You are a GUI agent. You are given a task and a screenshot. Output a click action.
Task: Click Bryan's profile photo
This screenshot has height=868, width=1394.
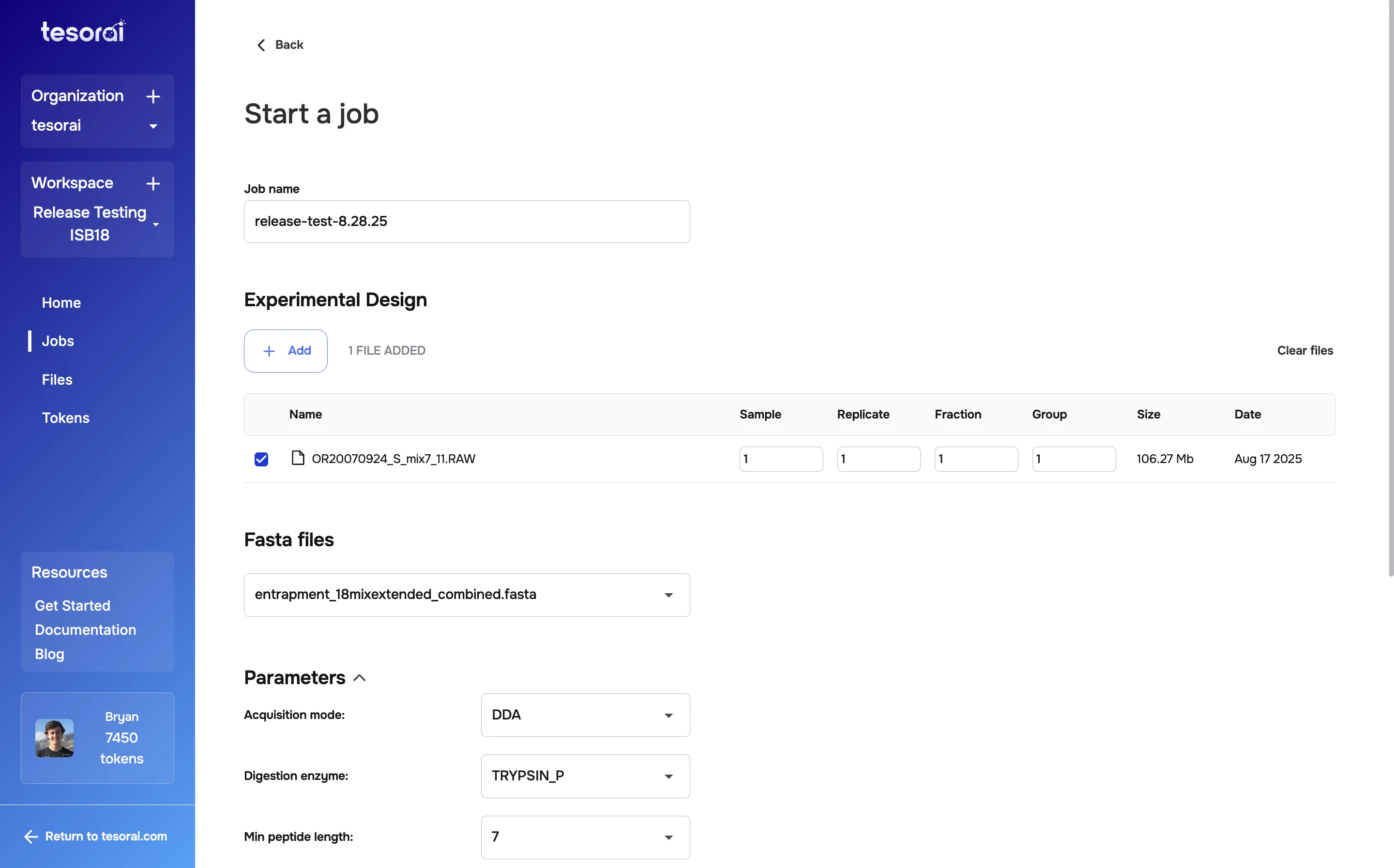click(x=55, y=738)
